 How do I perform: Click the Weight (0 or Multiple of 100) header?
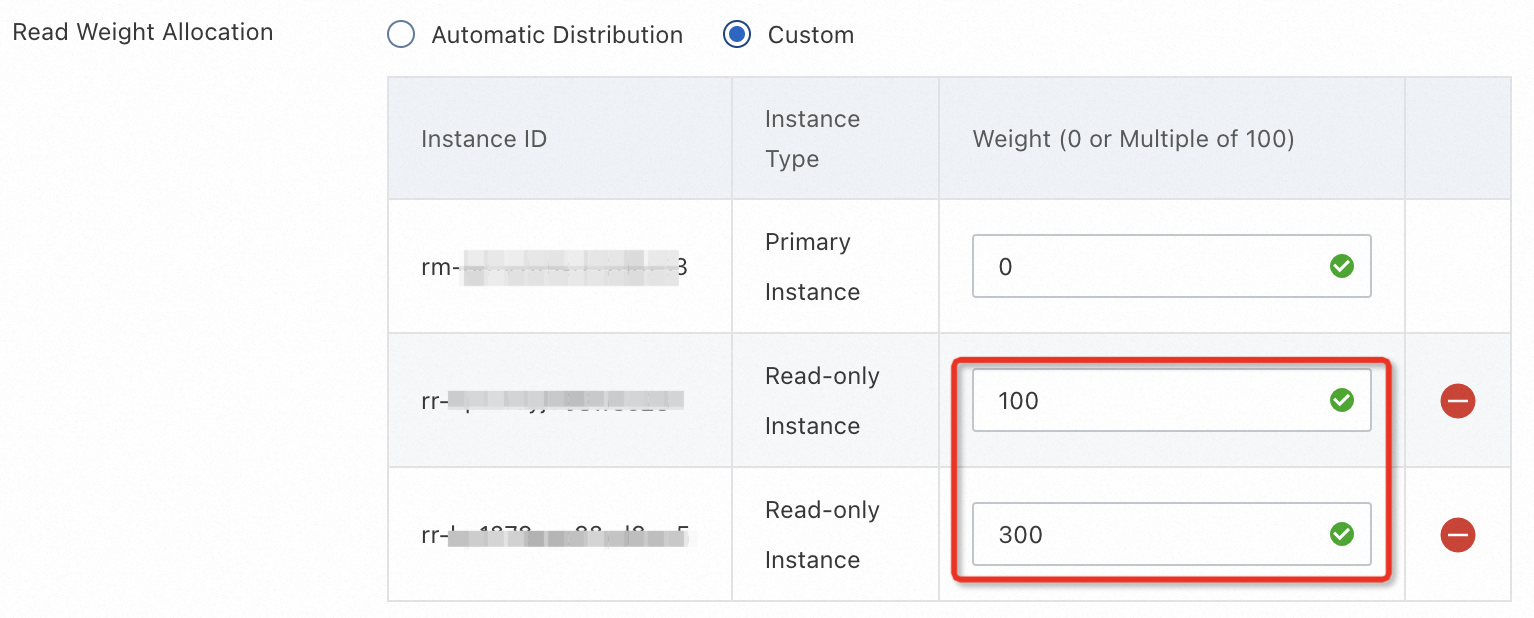(1133, 139)
